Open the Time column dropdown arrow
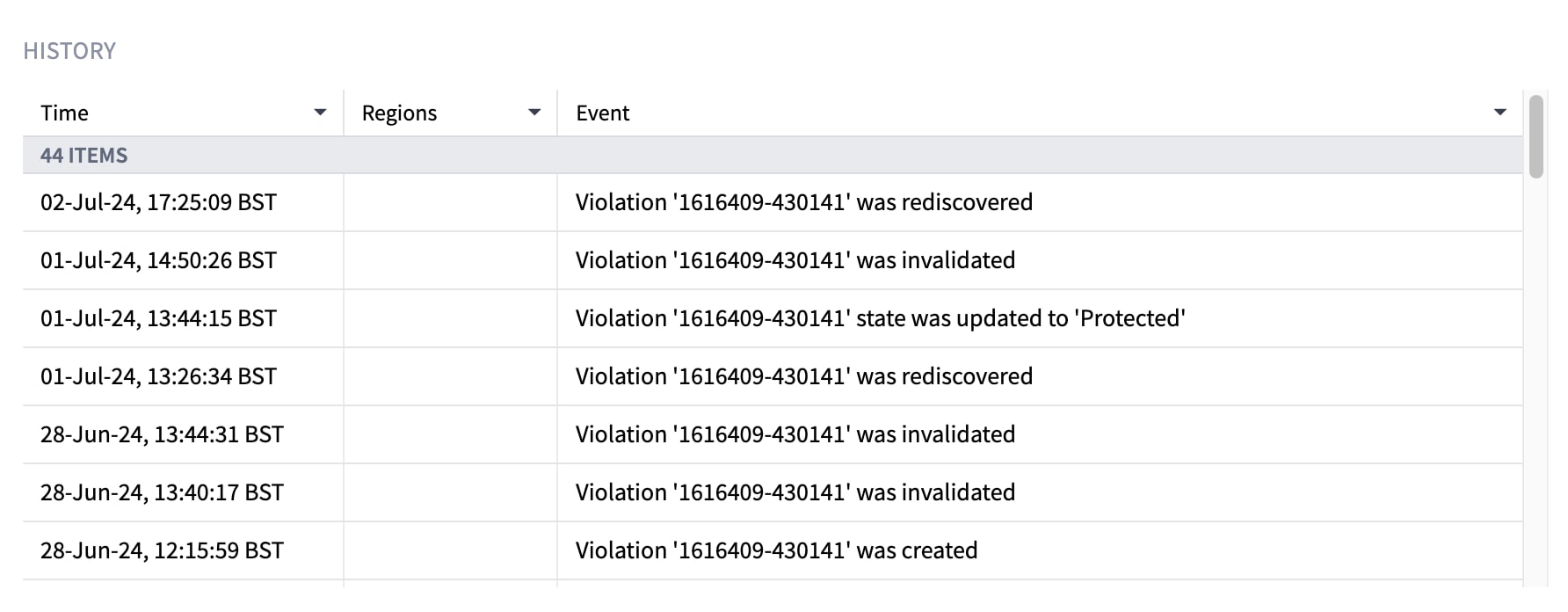Screen dimensions: 1568x612 tap(320, 113)
